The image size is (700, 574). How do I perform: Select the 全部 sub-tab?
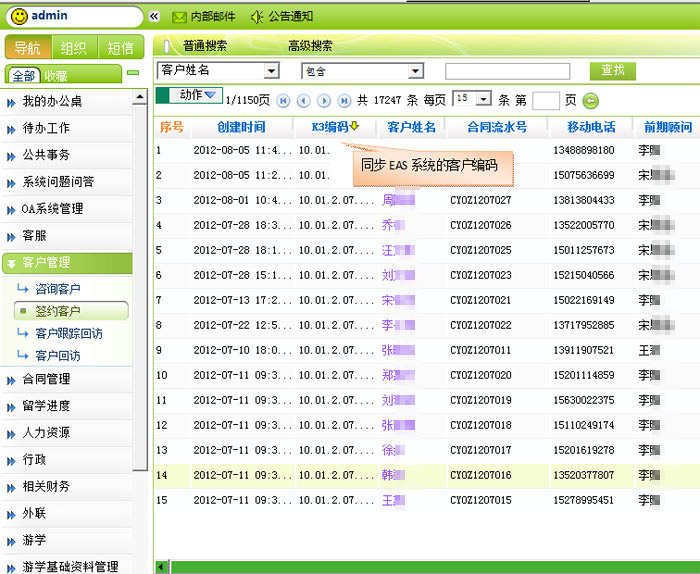[24, 75]
